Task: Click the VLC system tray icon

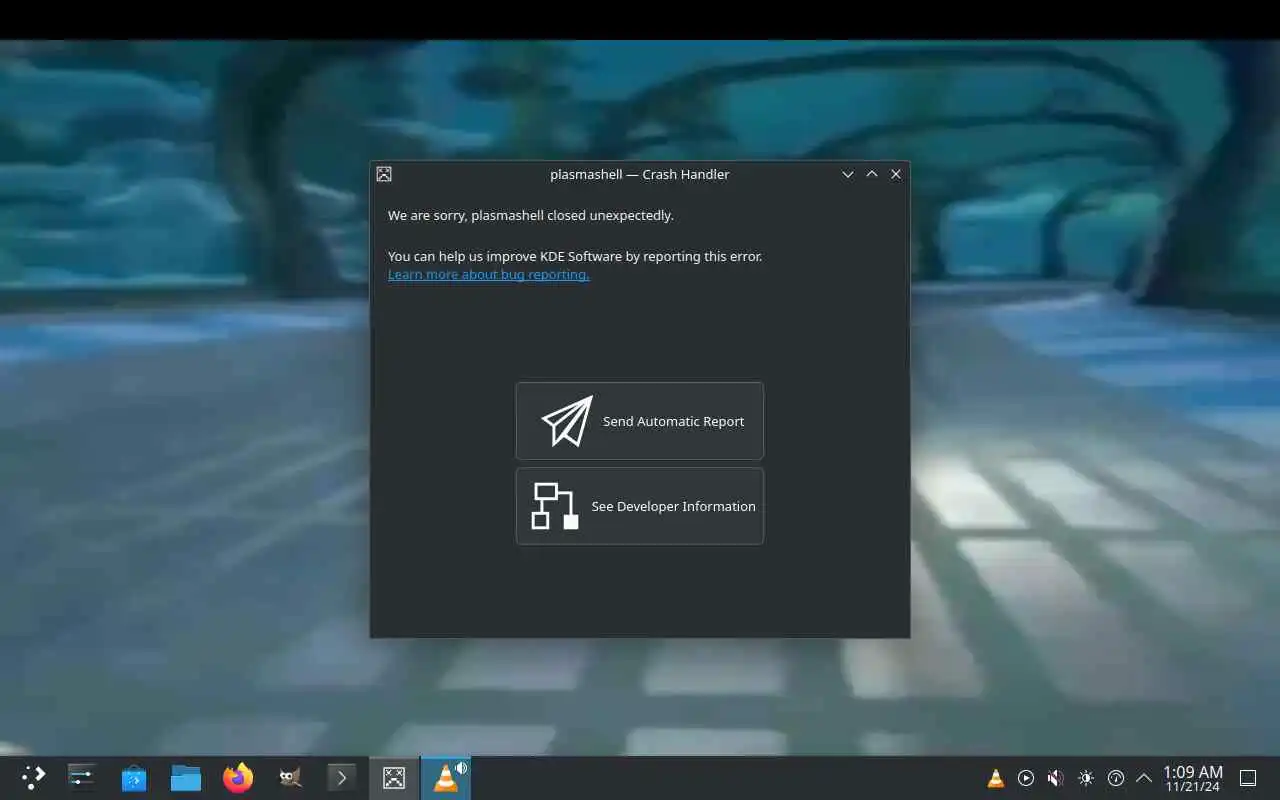Action: [x=996, y=778]
